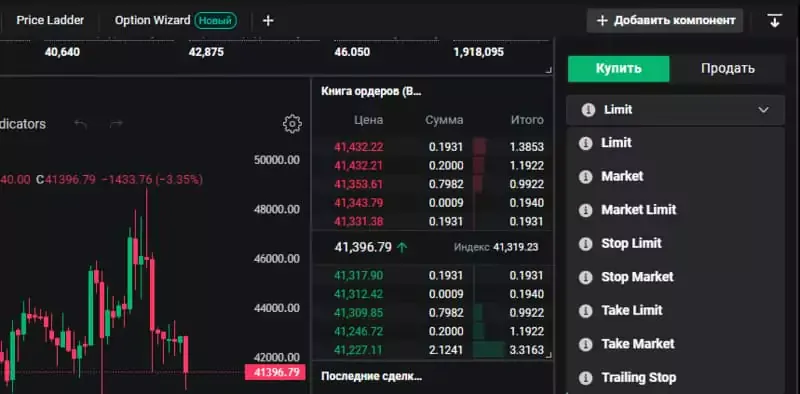Screen dimensions: 800x394
Task: Click green up arrow beside 41,396.79 price
Action: coord(402,248)
